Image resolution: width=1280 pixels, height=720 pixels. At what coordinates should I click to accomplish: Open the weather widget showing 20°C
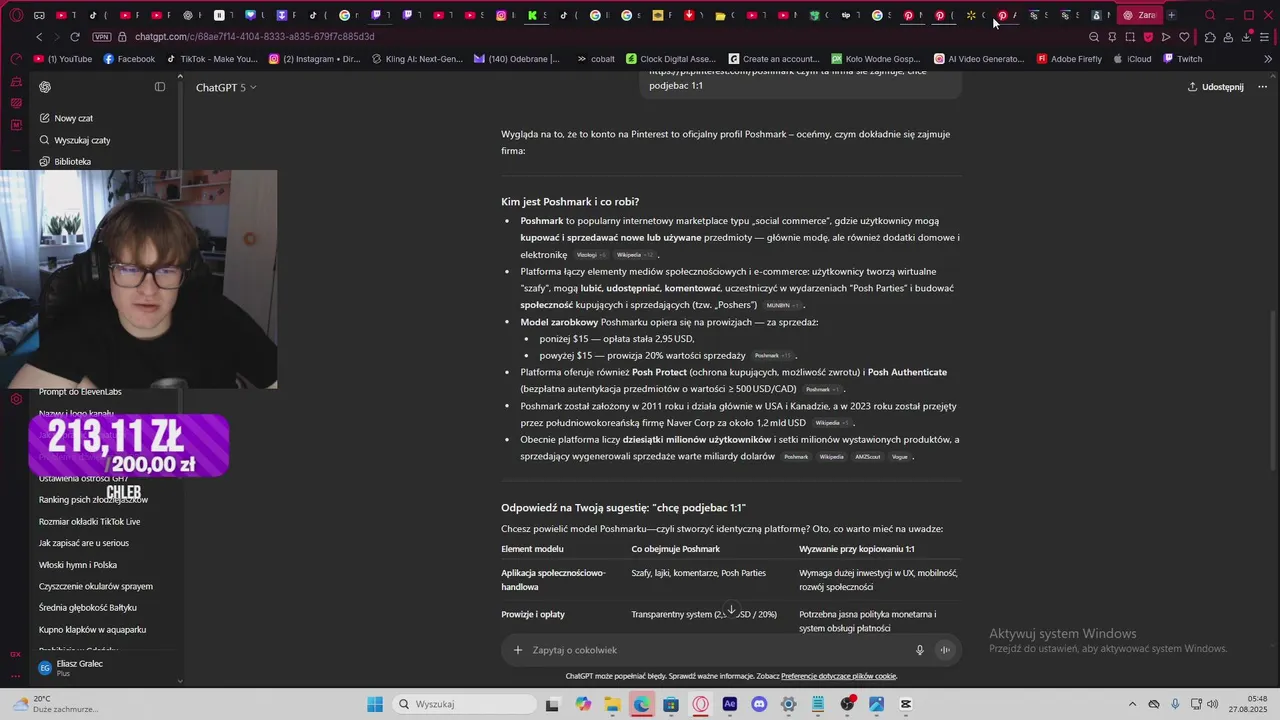pyautogui.click(x=55, y=704)
